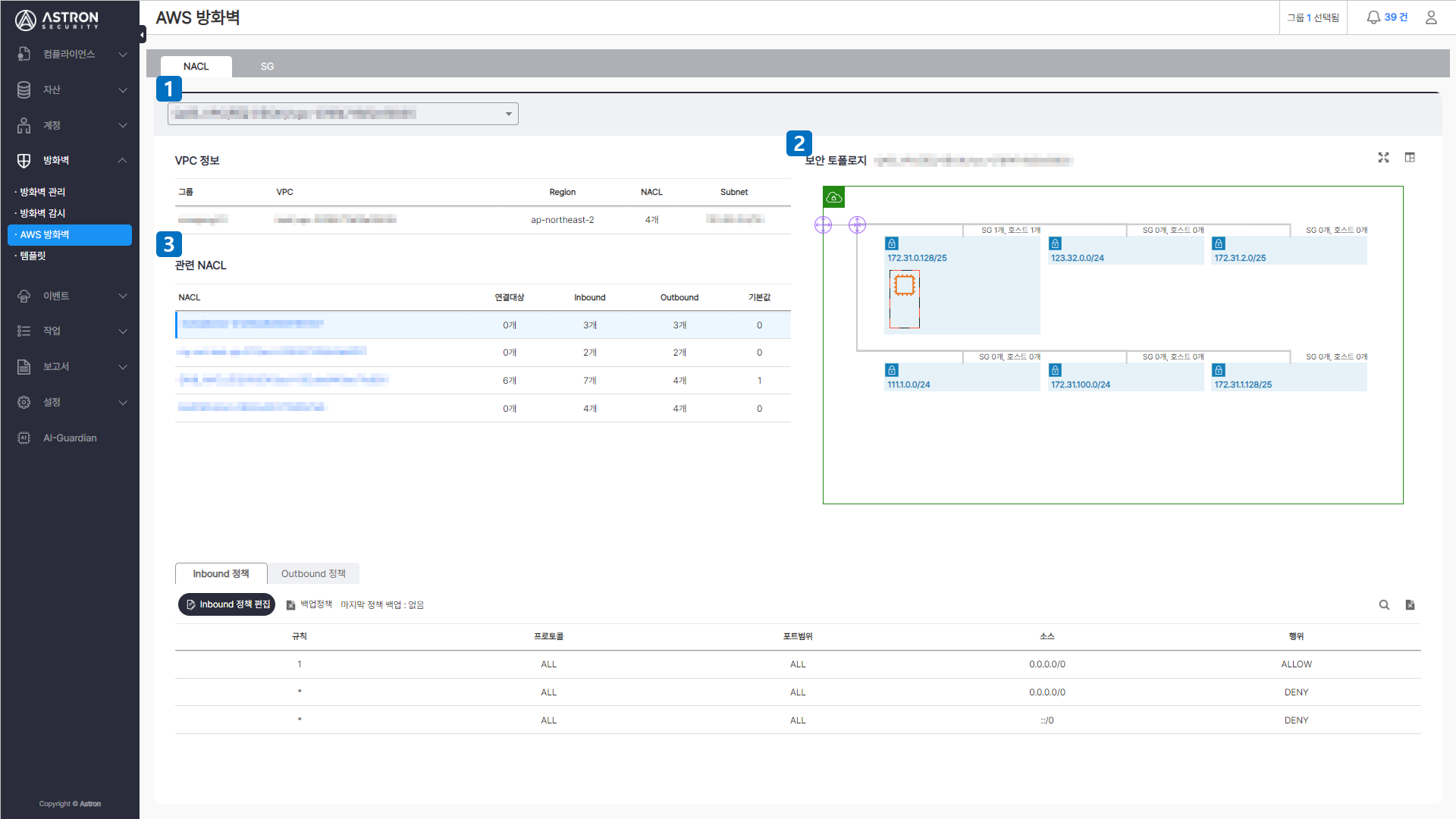
Task: Switch to Outbound 정책 tab
Action: tap(313, 574)
